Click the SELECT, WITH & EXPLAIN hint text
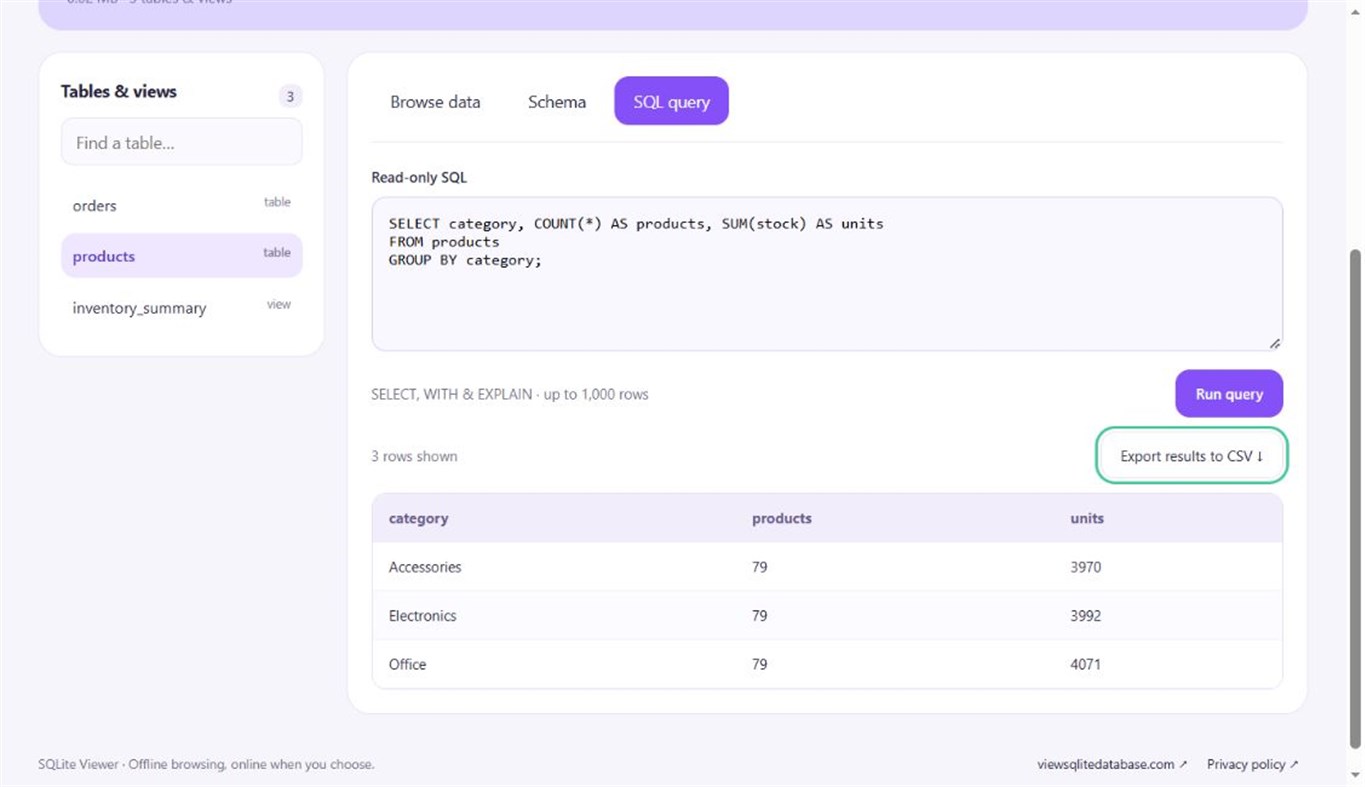Viewport: 1365px width, 787px height. pos(510,394)
